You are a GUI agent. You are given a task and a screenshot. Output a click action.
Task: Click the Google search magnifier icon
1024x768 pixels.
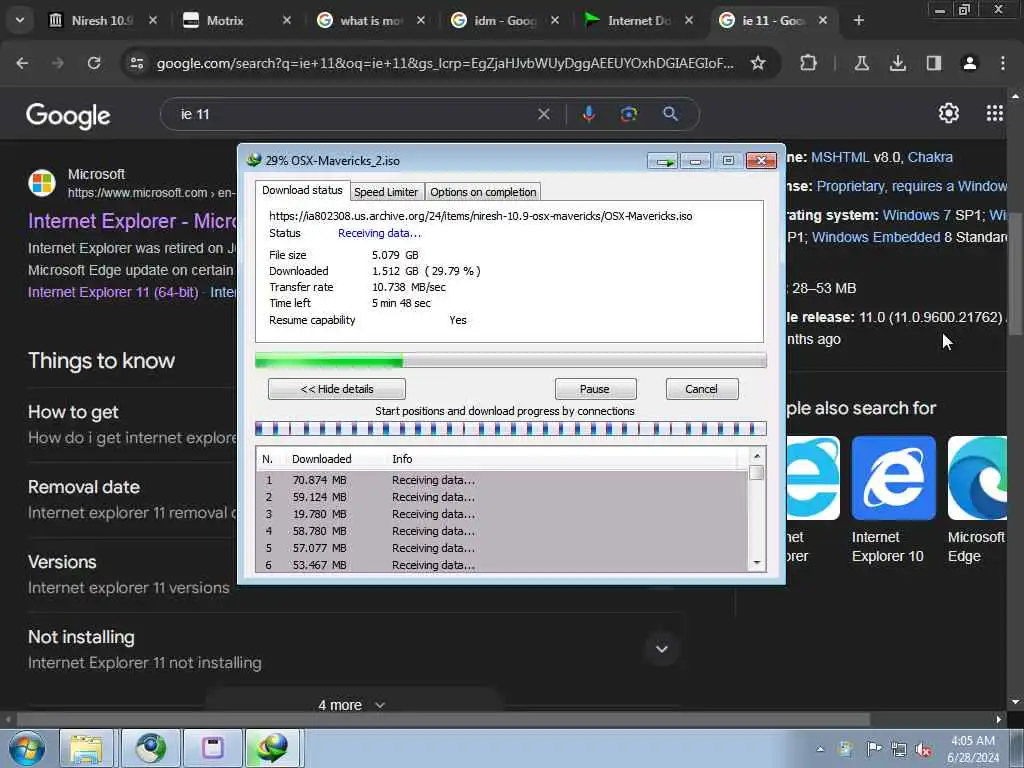[x=670, y=114]
